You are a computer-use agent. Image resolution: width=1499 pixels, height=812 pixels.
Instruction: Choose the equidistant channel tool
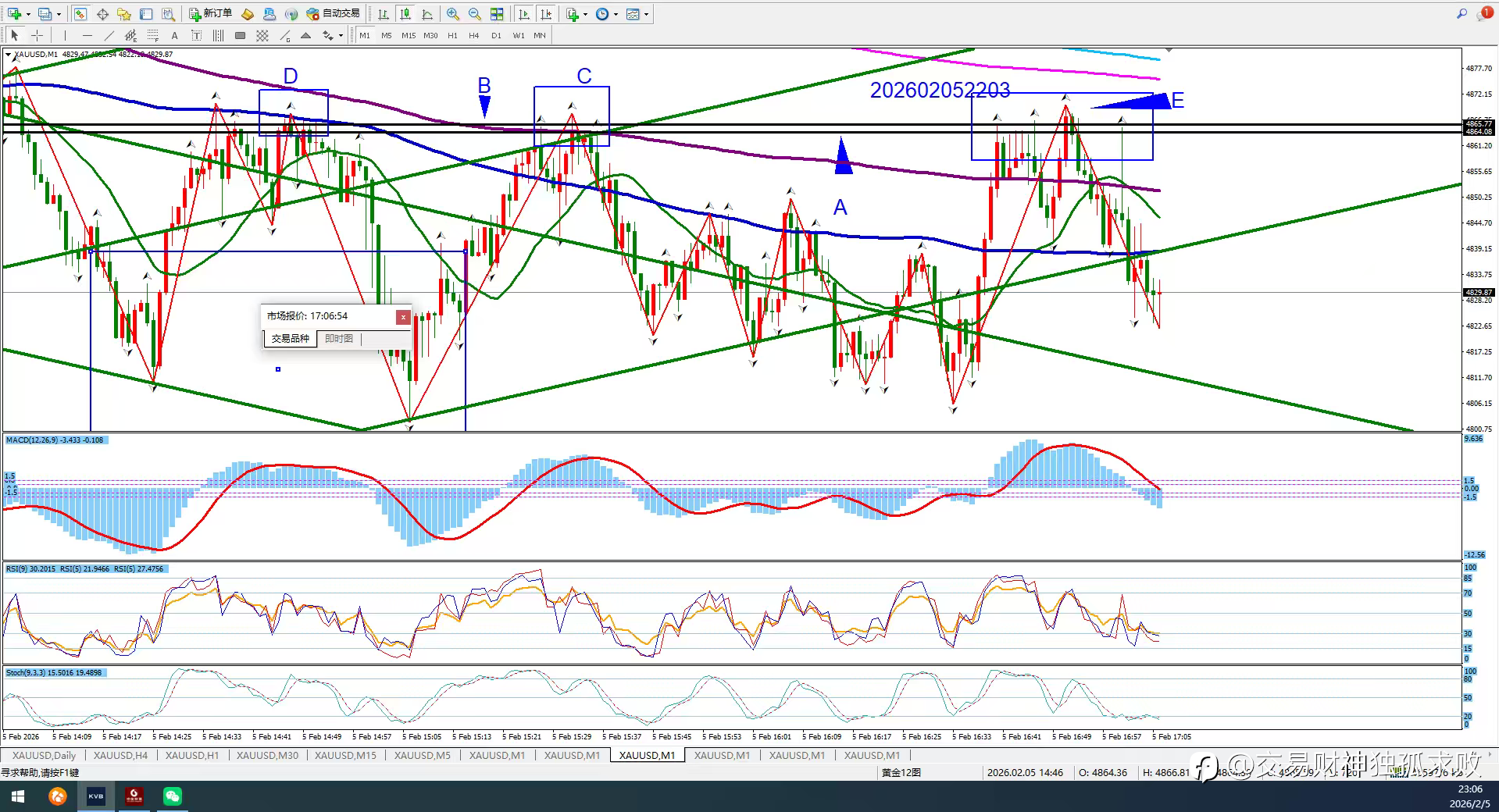pyautogui.click(x=131, y=35)
